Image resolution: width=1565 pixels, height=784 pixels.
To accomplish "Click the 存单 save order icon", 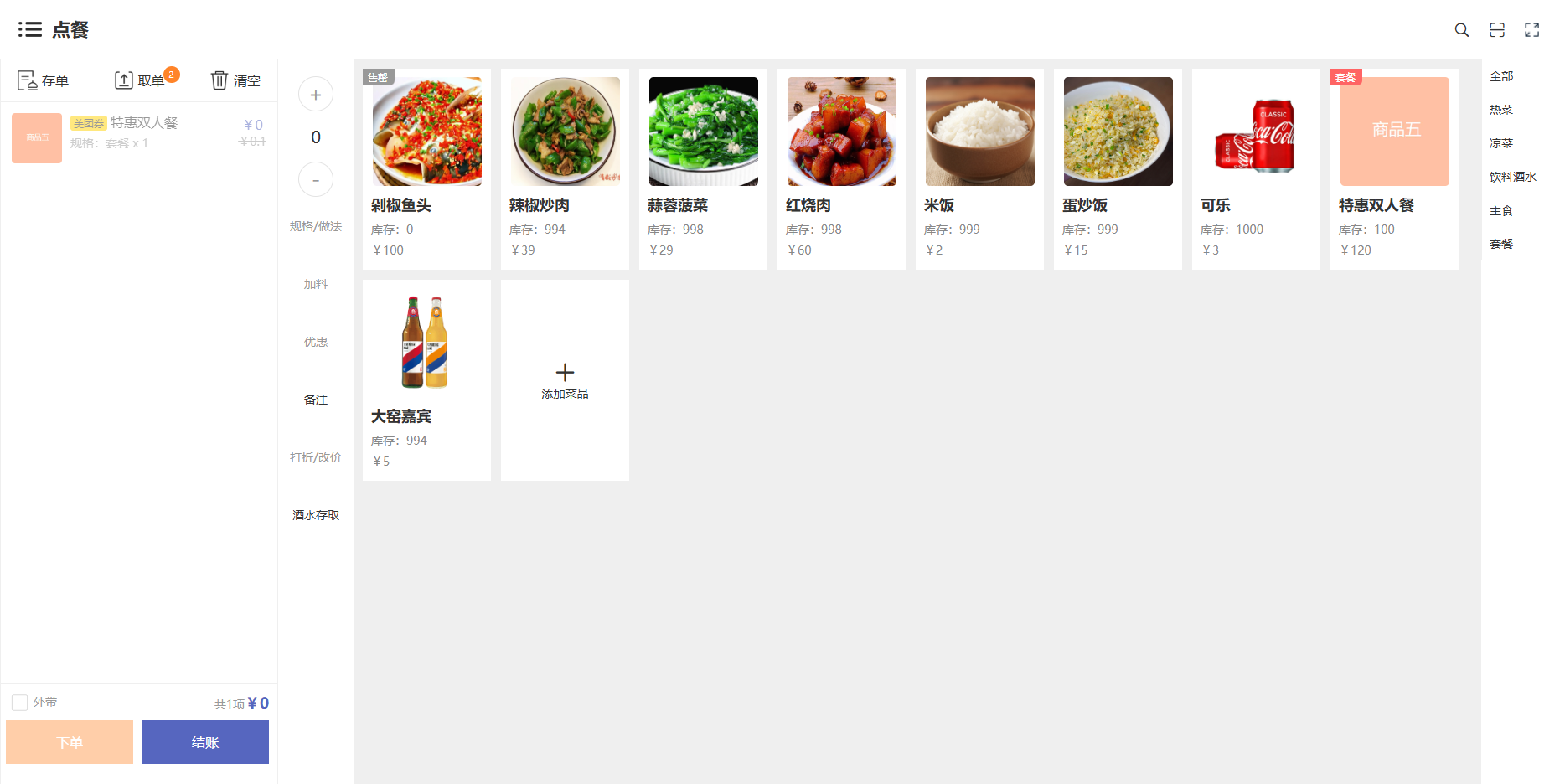I will pos(27,80).
